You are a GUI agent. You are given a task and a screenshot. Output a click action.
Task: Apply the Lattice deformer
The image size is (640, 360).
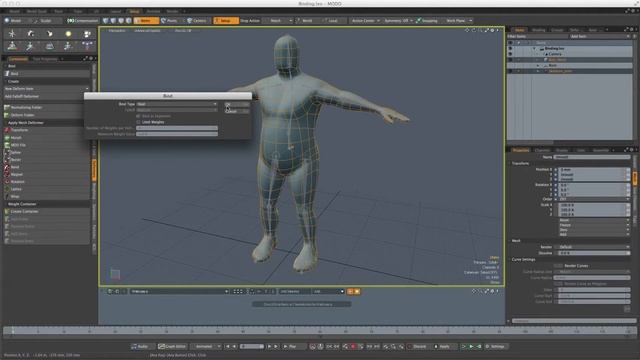tap(47, 189)
